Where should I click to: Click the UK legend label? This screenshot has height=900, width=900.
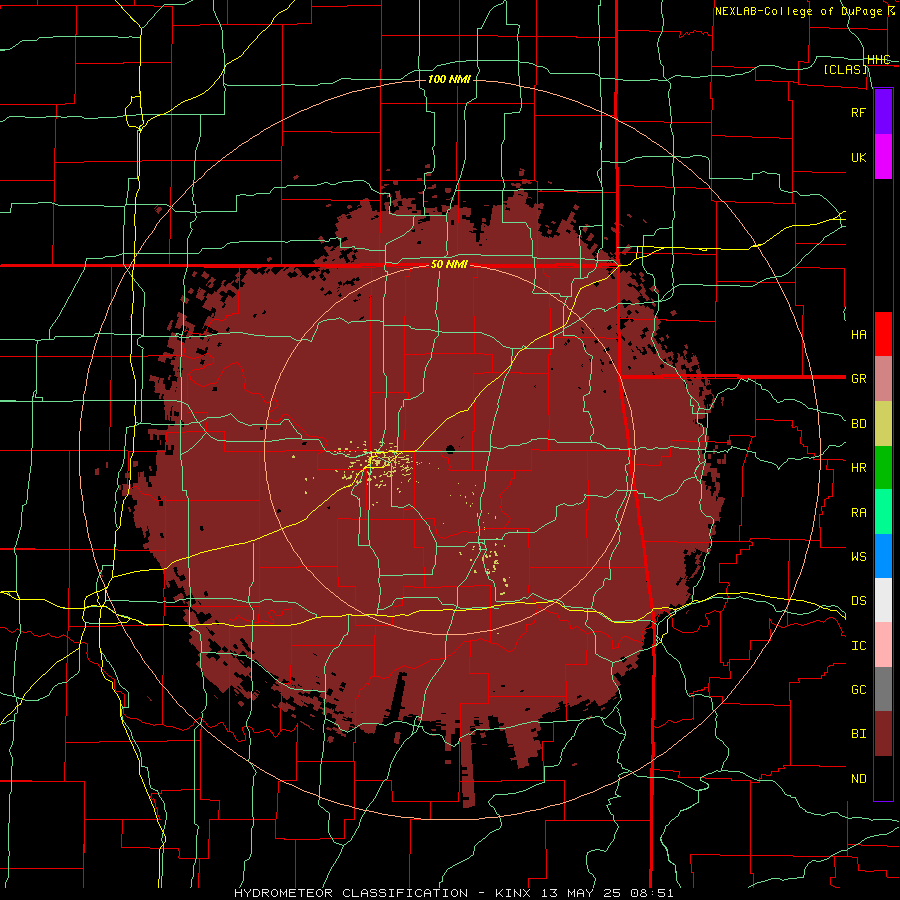coord(858,157)
